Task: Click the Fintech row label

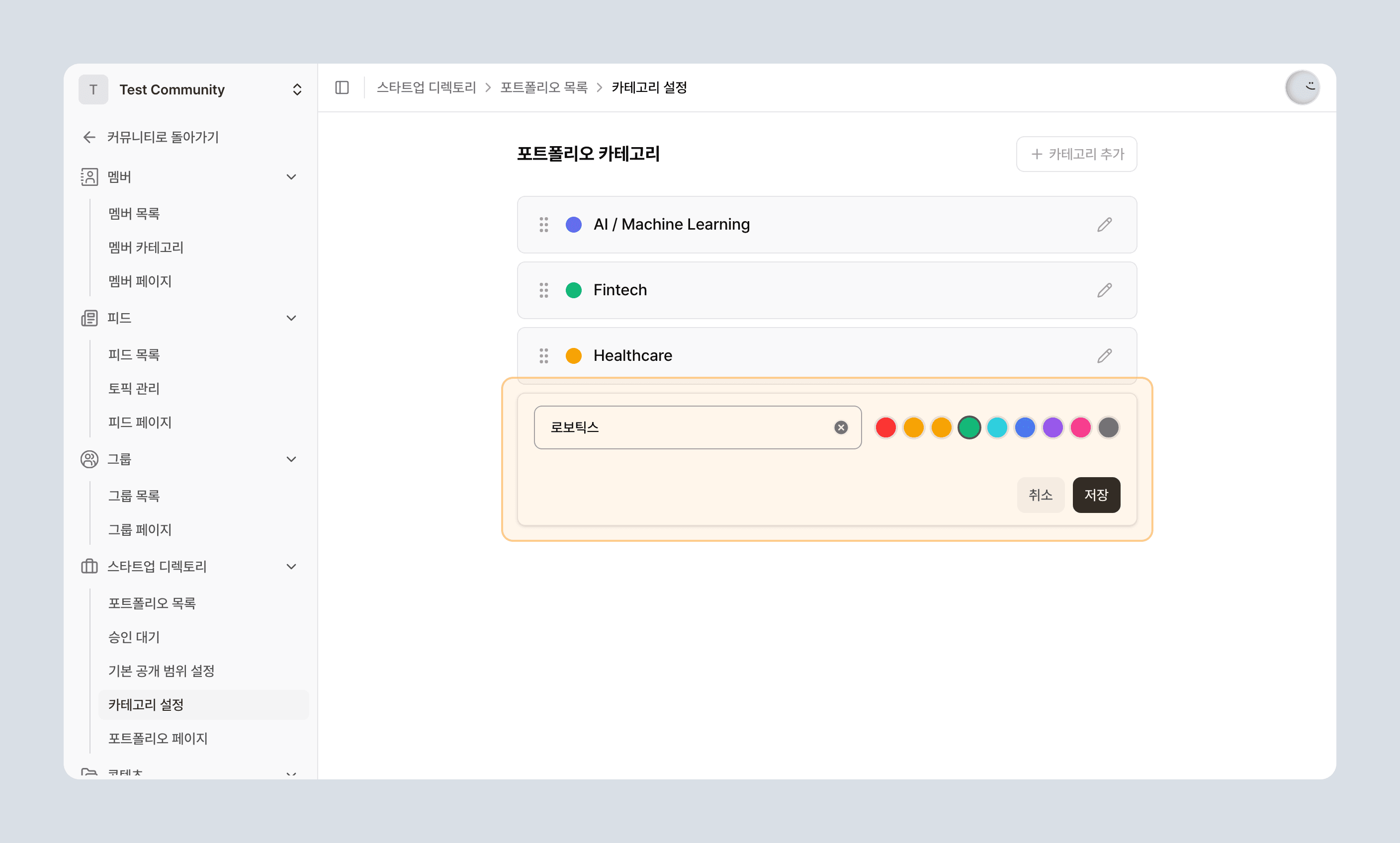Action: click(620, 290)
